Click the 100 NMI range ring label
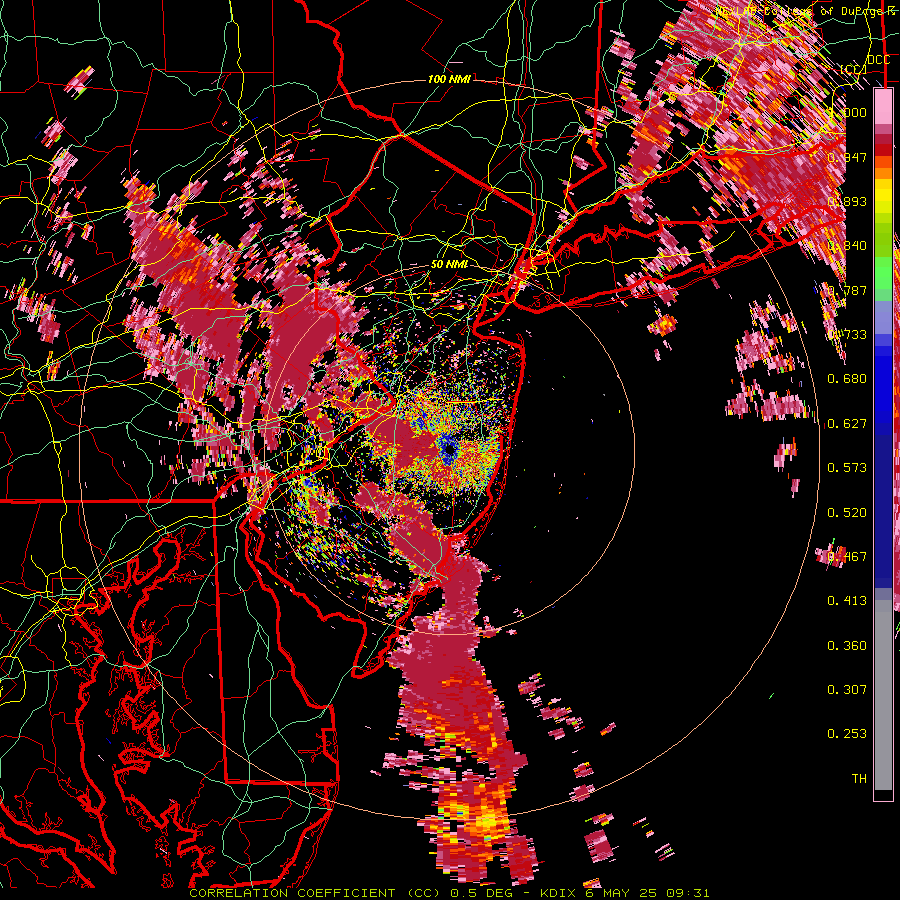The height and width of the screenshot is (900, 900). pyautogui.click(x=449, y=79)
